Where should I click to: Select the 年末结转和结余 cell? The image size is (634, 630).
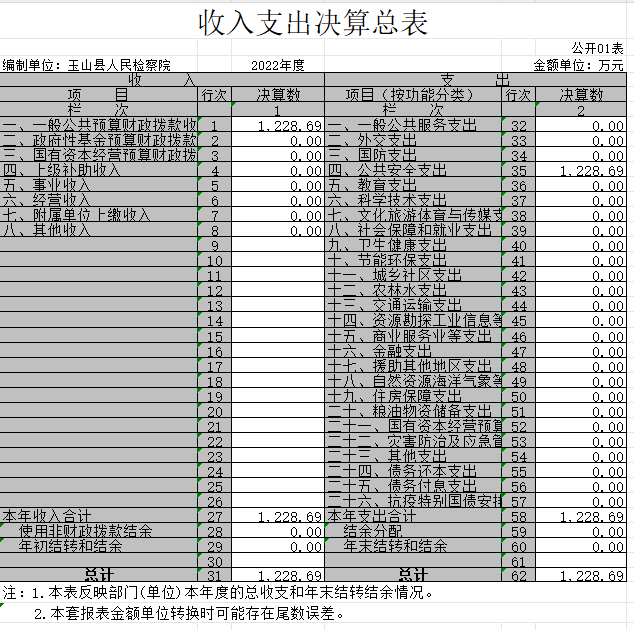click(x=413, y=545)
